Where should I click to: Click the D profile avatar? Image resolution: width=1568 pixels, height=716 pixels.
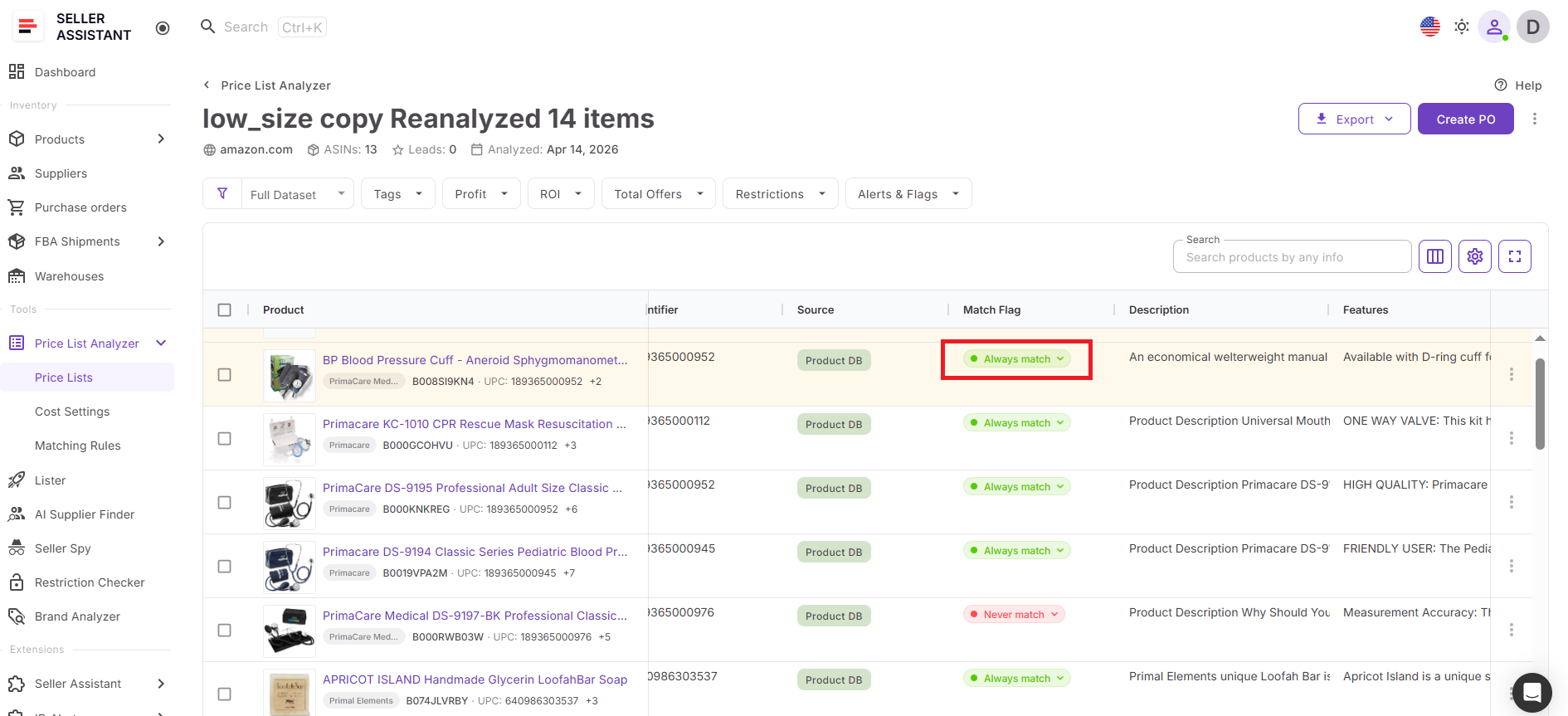[x=1533, y=27]
